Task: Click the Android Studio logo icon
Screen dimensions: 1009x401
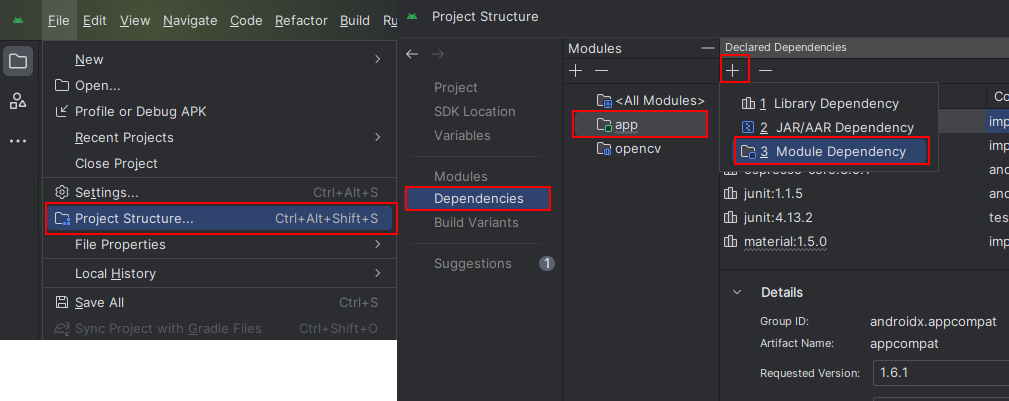Action: click(x=18, y=19)
